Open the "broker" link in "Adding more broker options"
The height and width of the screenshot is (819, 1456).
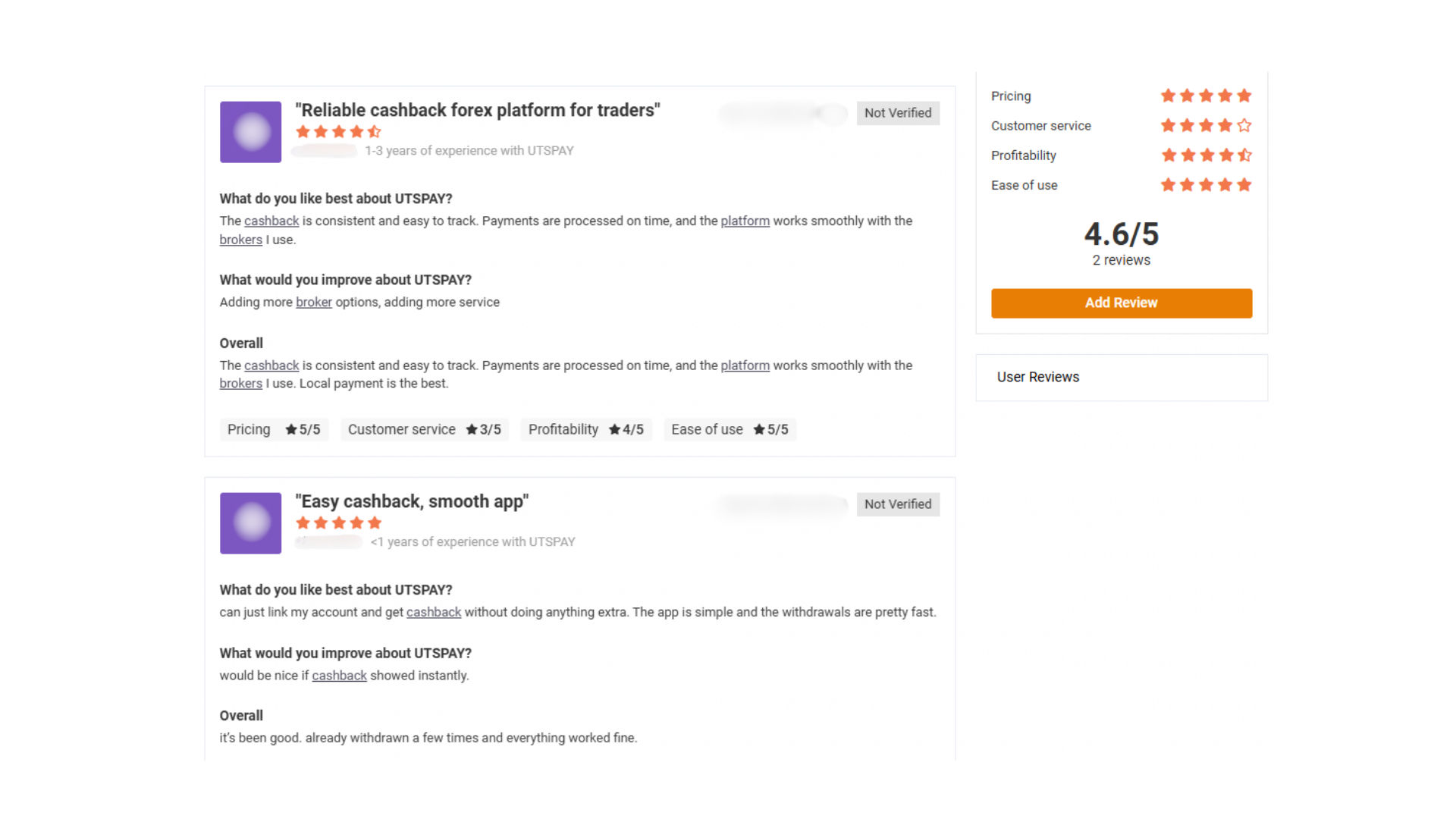point(313,302)
